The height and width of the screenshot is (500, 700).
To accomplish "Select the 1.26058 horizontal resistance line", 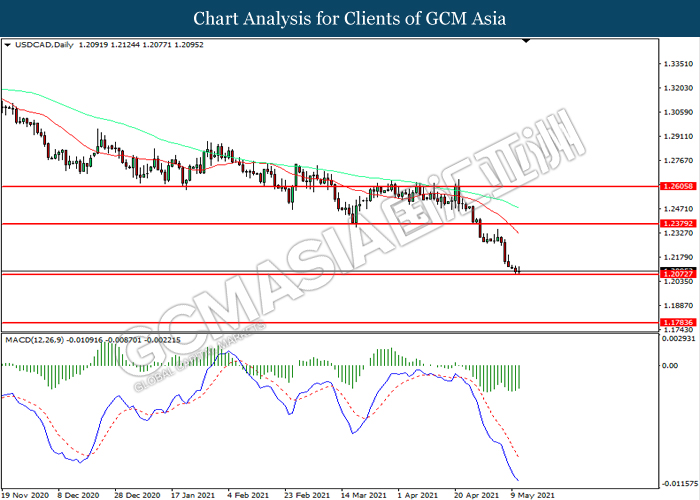I will [300, 187].
